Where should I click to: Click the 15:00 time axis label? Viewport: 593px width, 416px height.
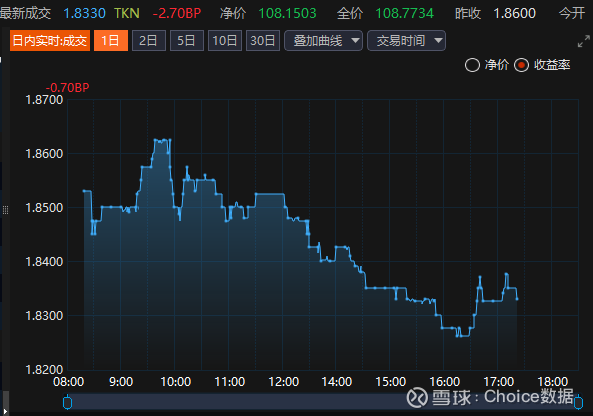pyautogui.click(x=391, y=382)
